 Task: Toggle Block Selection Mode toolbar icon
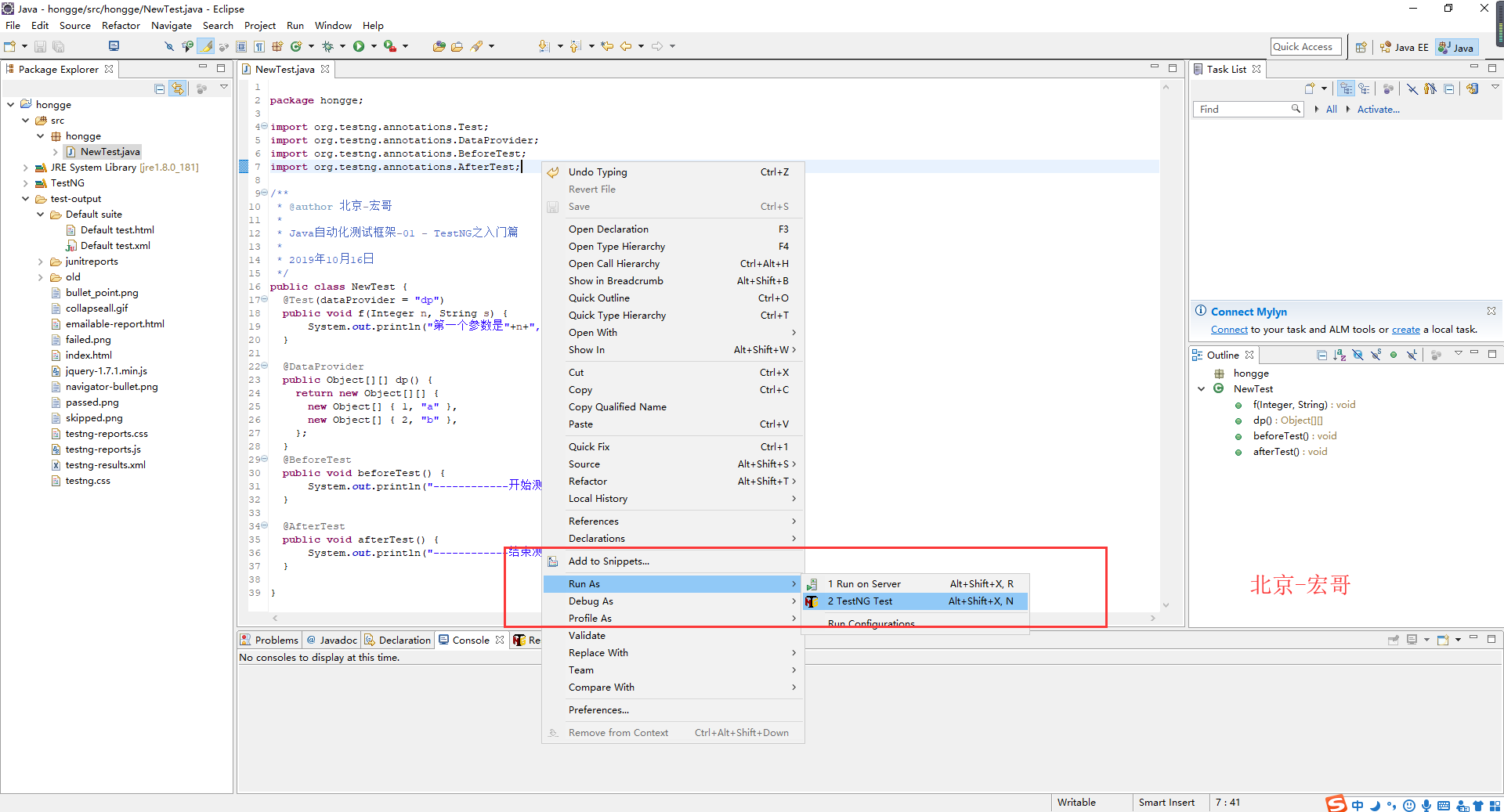(x=242, y=46)
